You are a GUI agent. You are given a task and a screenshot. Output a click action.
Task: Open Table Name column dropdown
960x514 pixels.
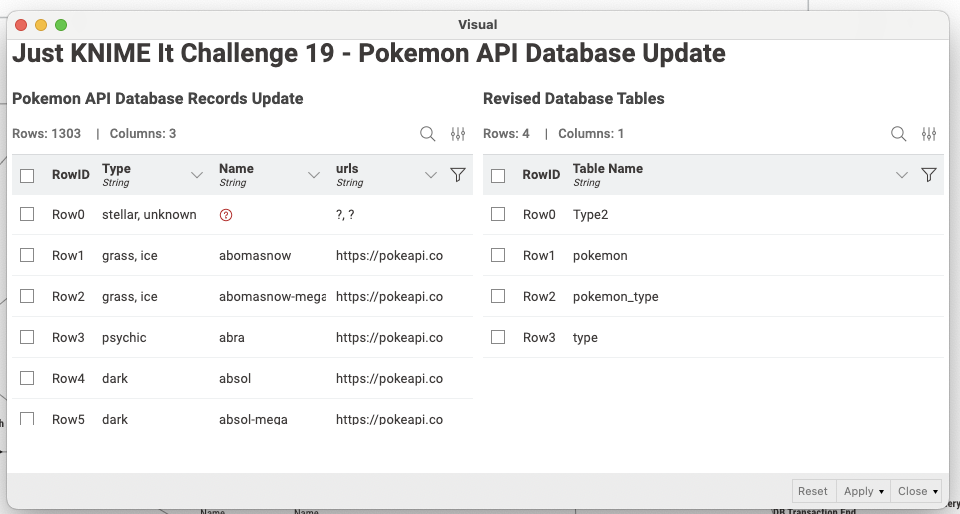901,175
